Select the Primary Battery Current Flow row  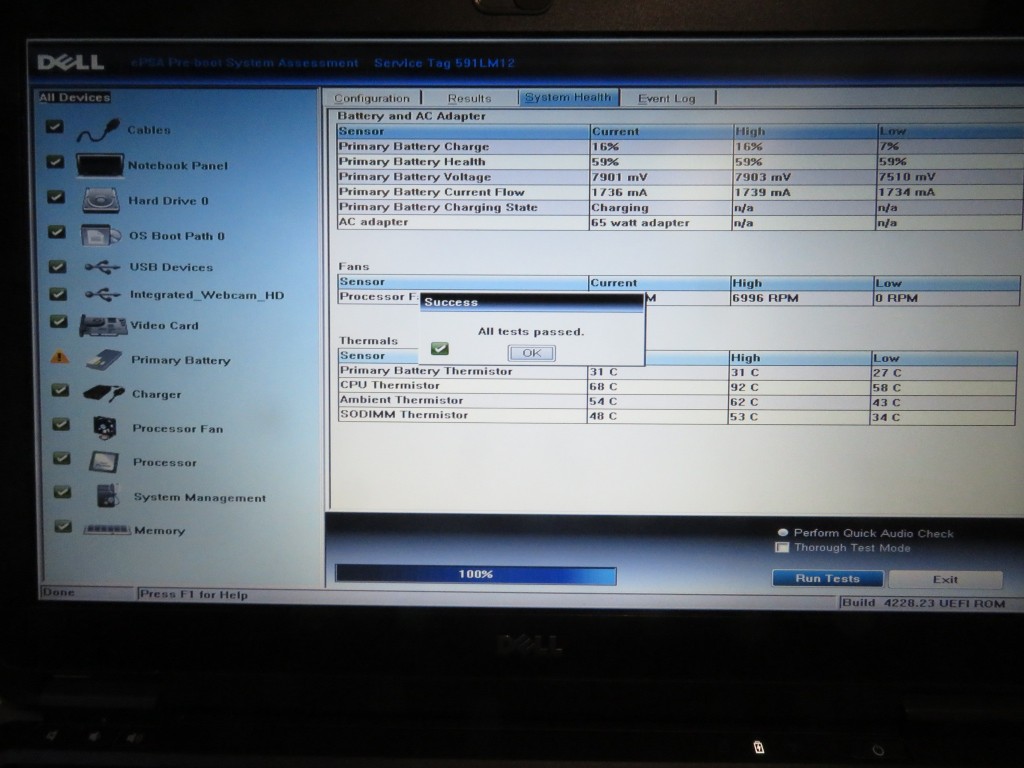coord(679,192)
